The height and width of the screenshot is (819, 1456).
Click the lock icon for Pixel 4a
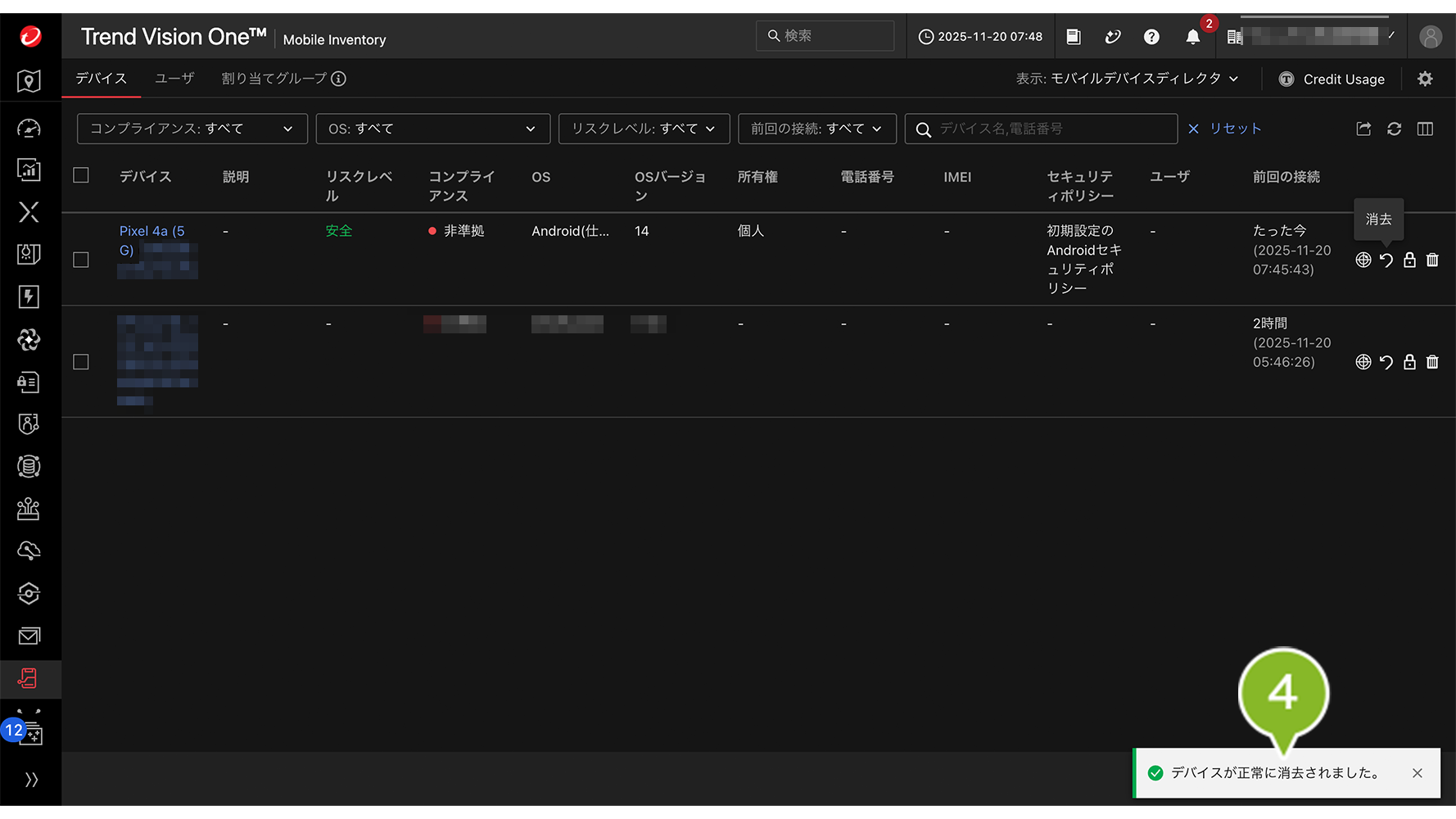tap(1409, 260)
